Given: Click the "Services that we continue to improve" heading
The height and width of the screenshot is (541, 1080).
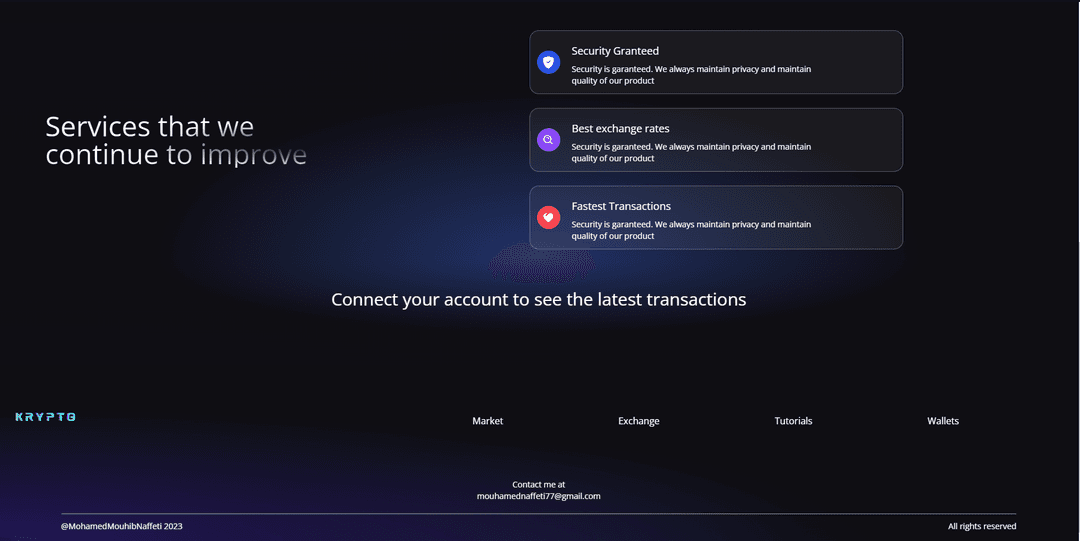Looking at the screenshot, I should 176,141.
